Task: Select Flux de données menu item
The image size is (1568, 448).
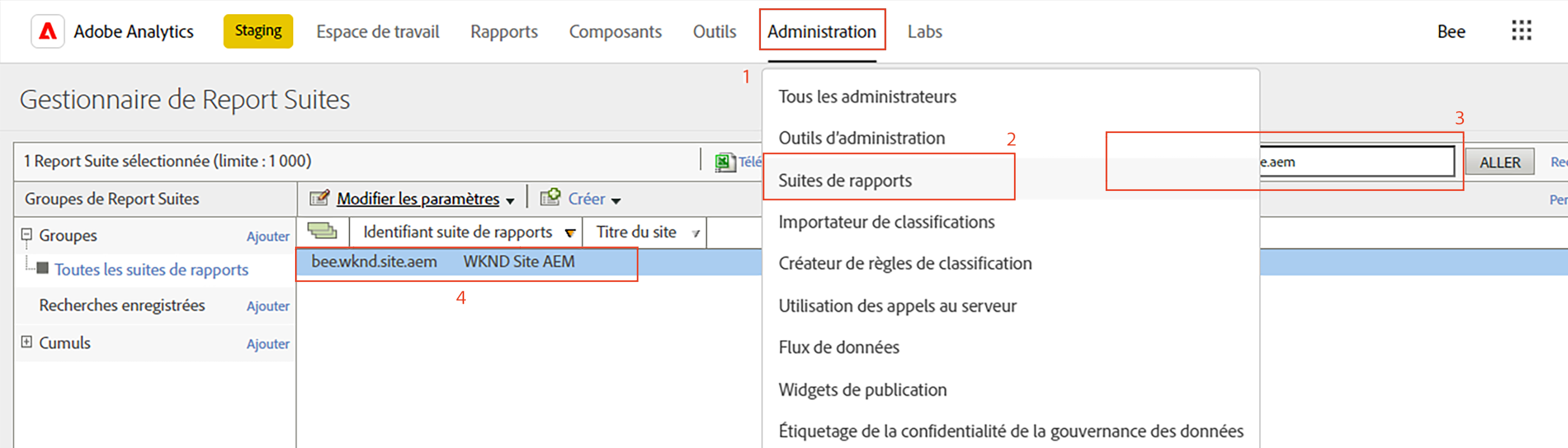Action: click(838, 347)
